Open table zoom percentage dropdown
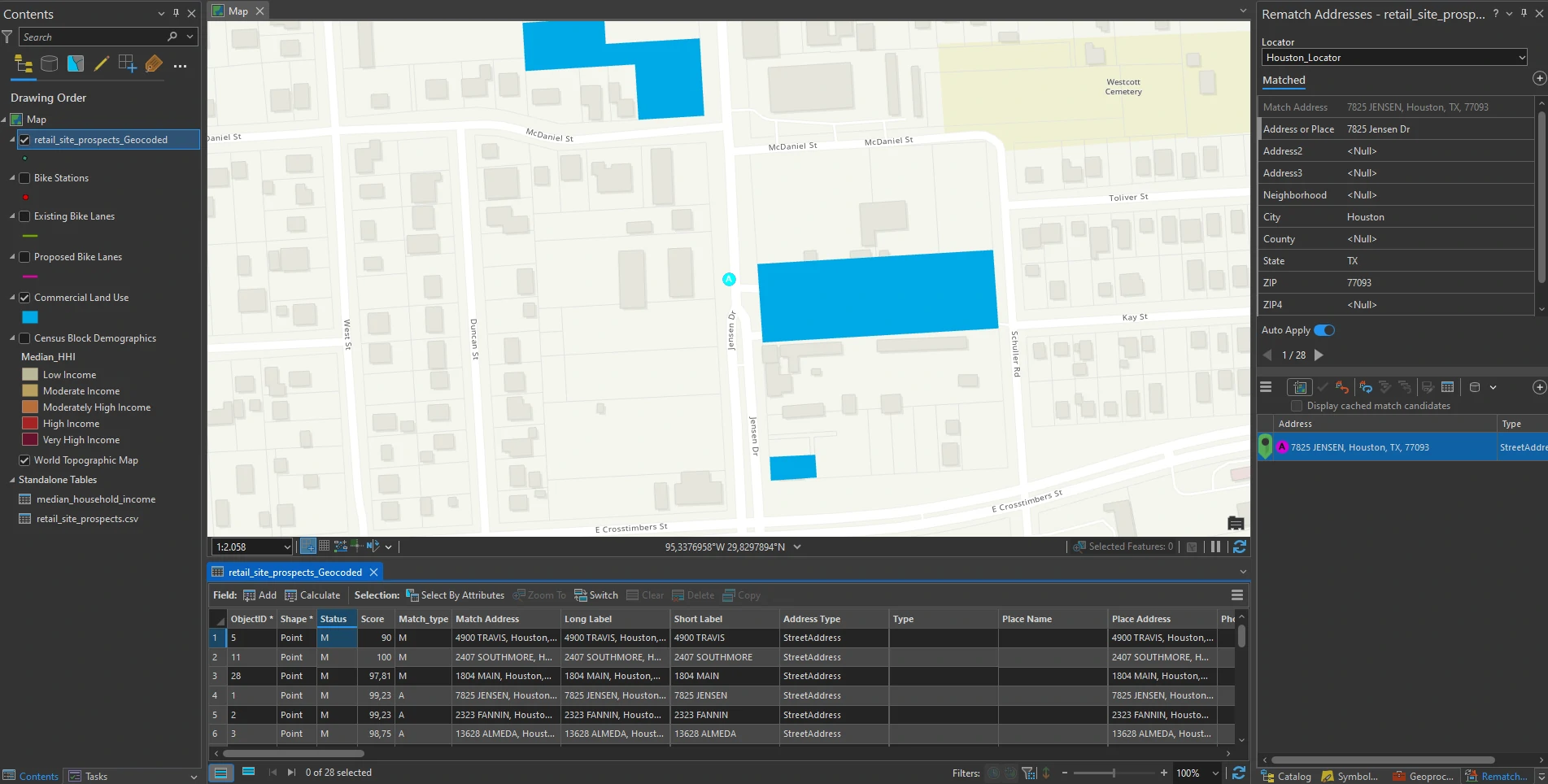This screenshot has height=784, width=1548. click(x=1215, y=773)
